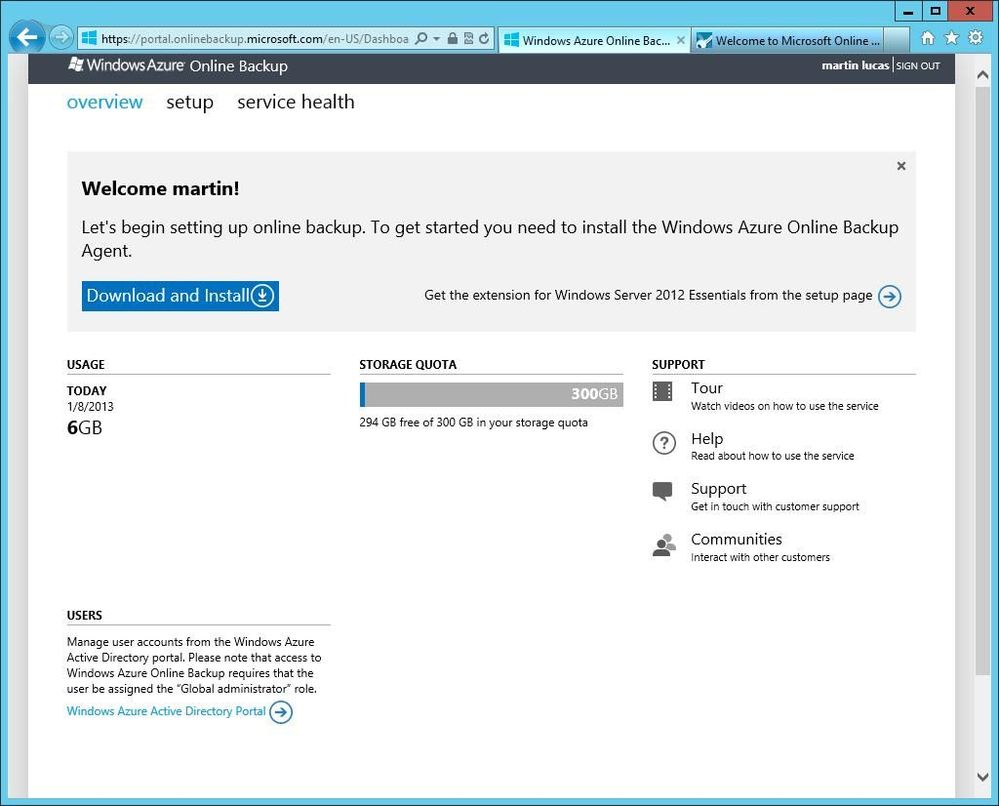Select the overview navigation tab
The image size is (999, 806).
click(104, 102)
